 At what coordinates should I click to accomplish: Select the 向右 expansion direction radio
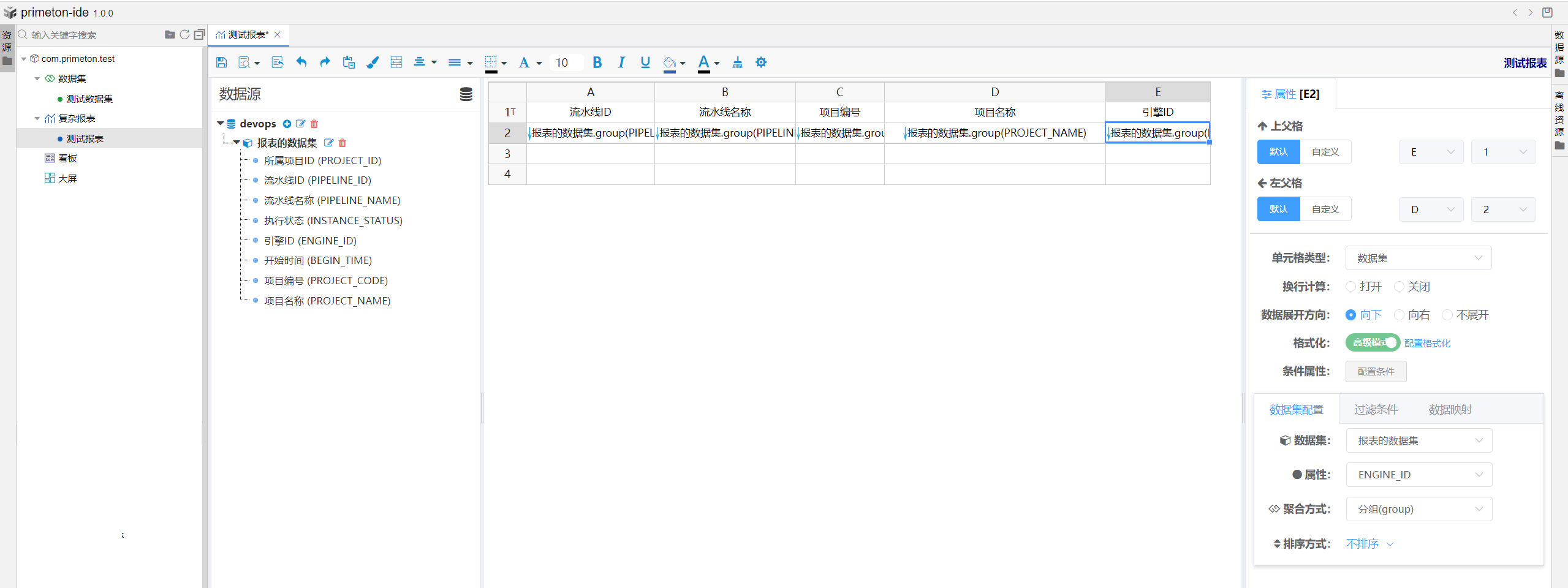1399,315
